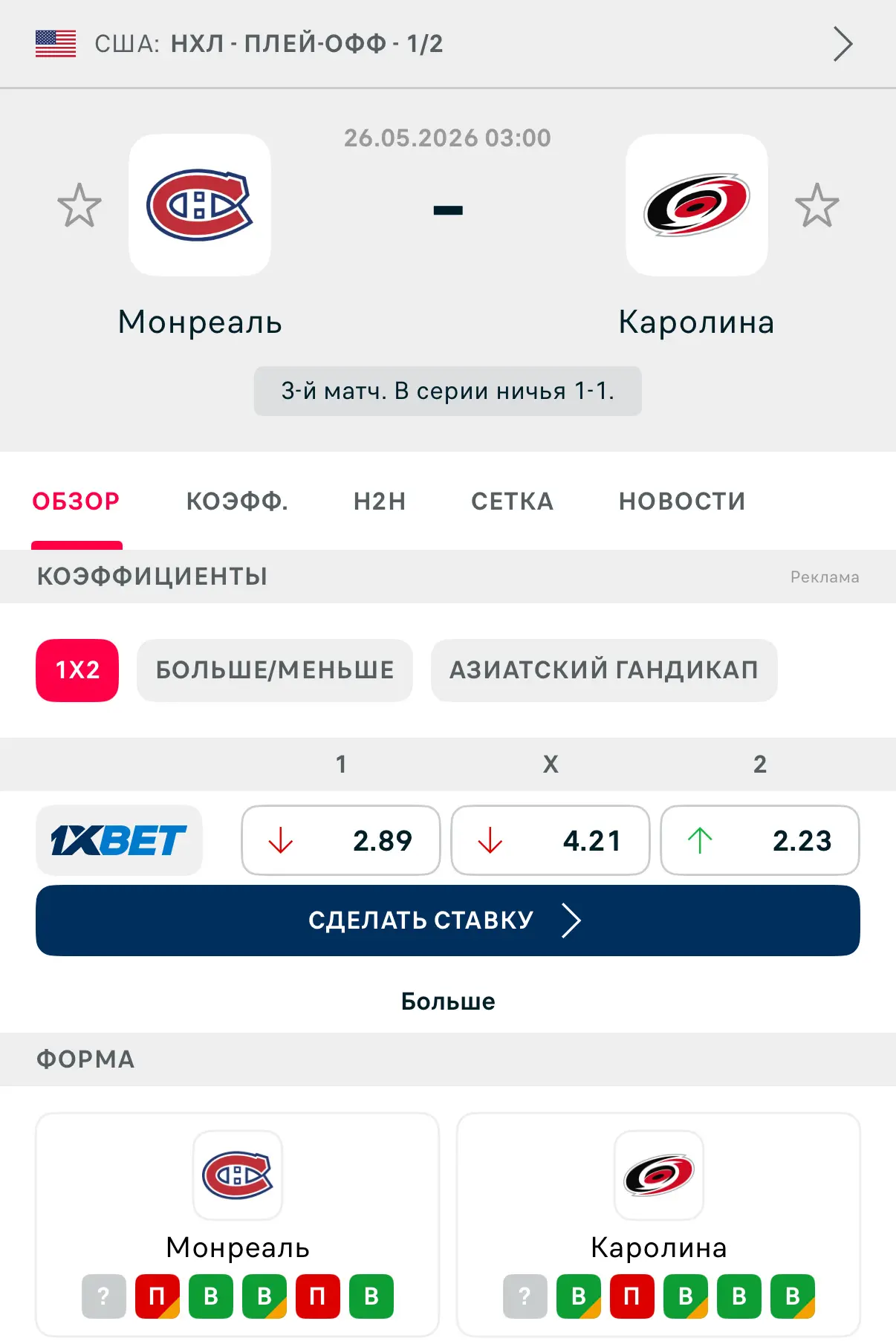Tap the USA flag icon

pos(56,44)
